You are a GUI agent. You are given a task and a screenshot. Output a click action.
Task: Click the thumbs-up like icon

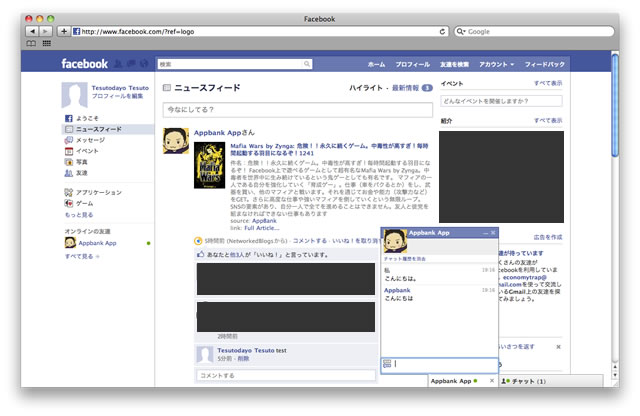pos(200,254)
